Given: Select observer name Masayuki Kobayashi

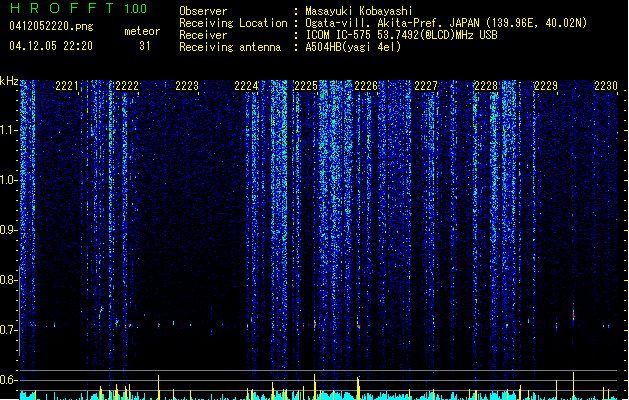Looking at the screenshot, I should pos(359,11).
